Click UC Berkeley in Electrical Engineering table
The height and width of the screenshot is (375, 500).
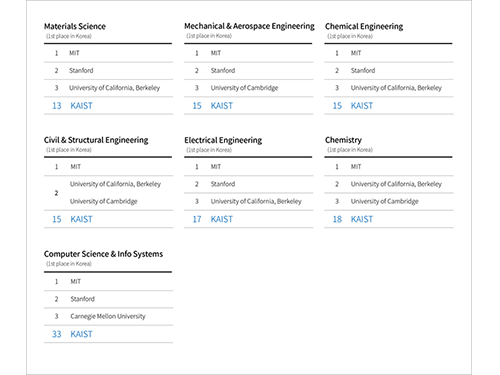(256, 201)
